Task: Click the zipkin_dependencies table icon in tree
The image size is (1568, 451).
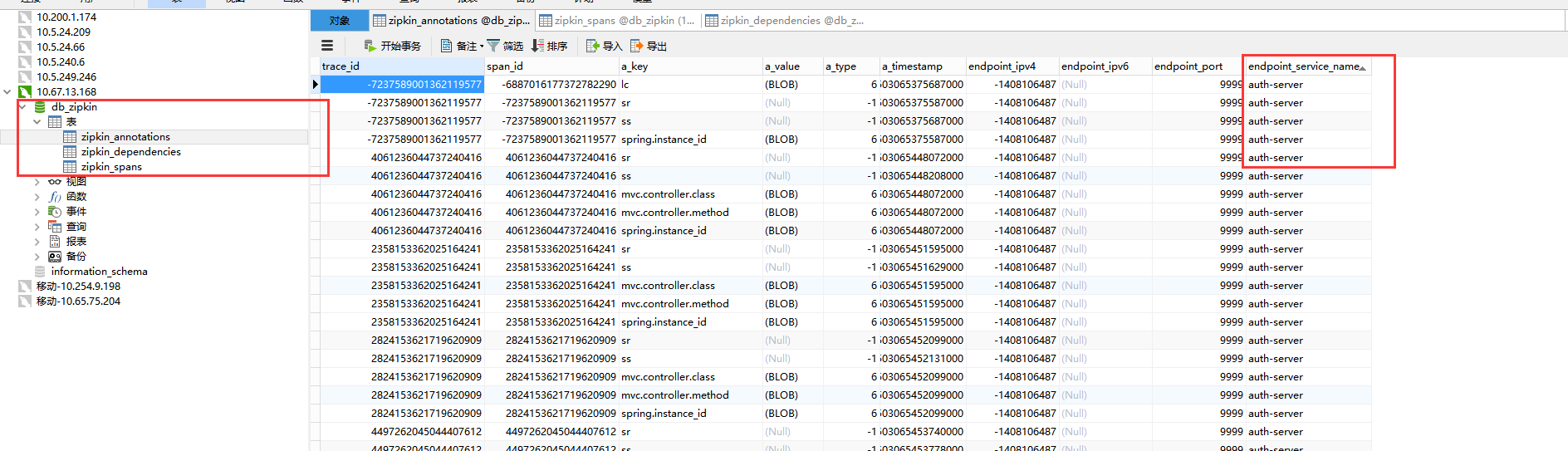Action: pos(70,151)
